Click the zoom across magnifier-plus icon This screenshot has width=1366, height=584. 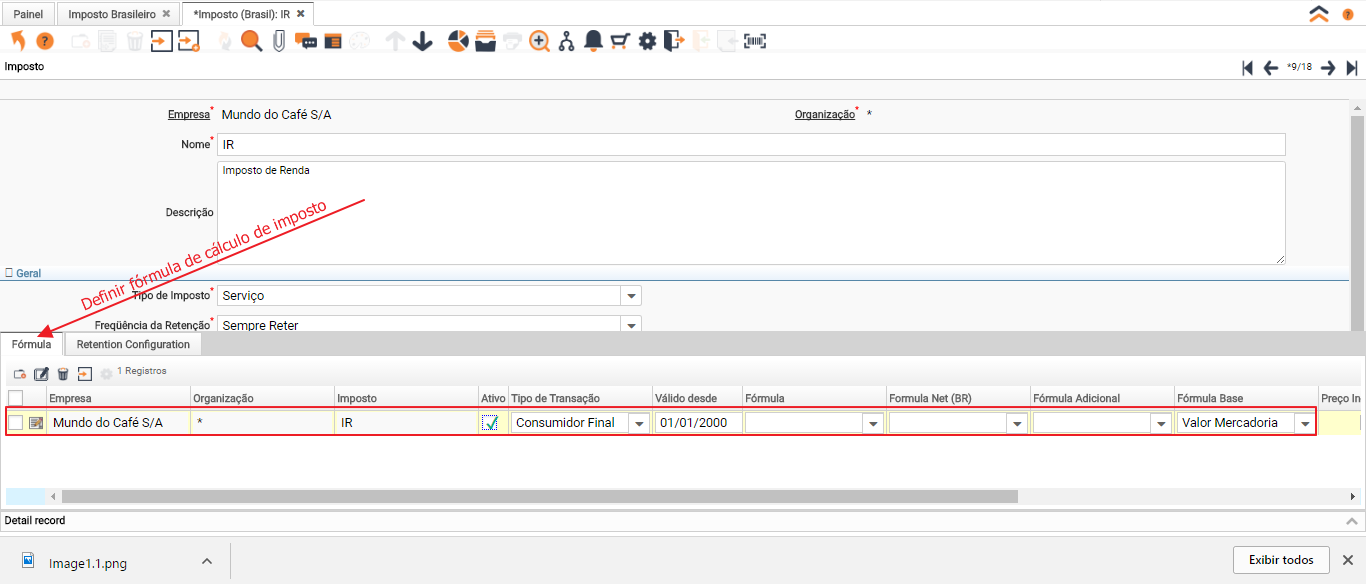540,41
